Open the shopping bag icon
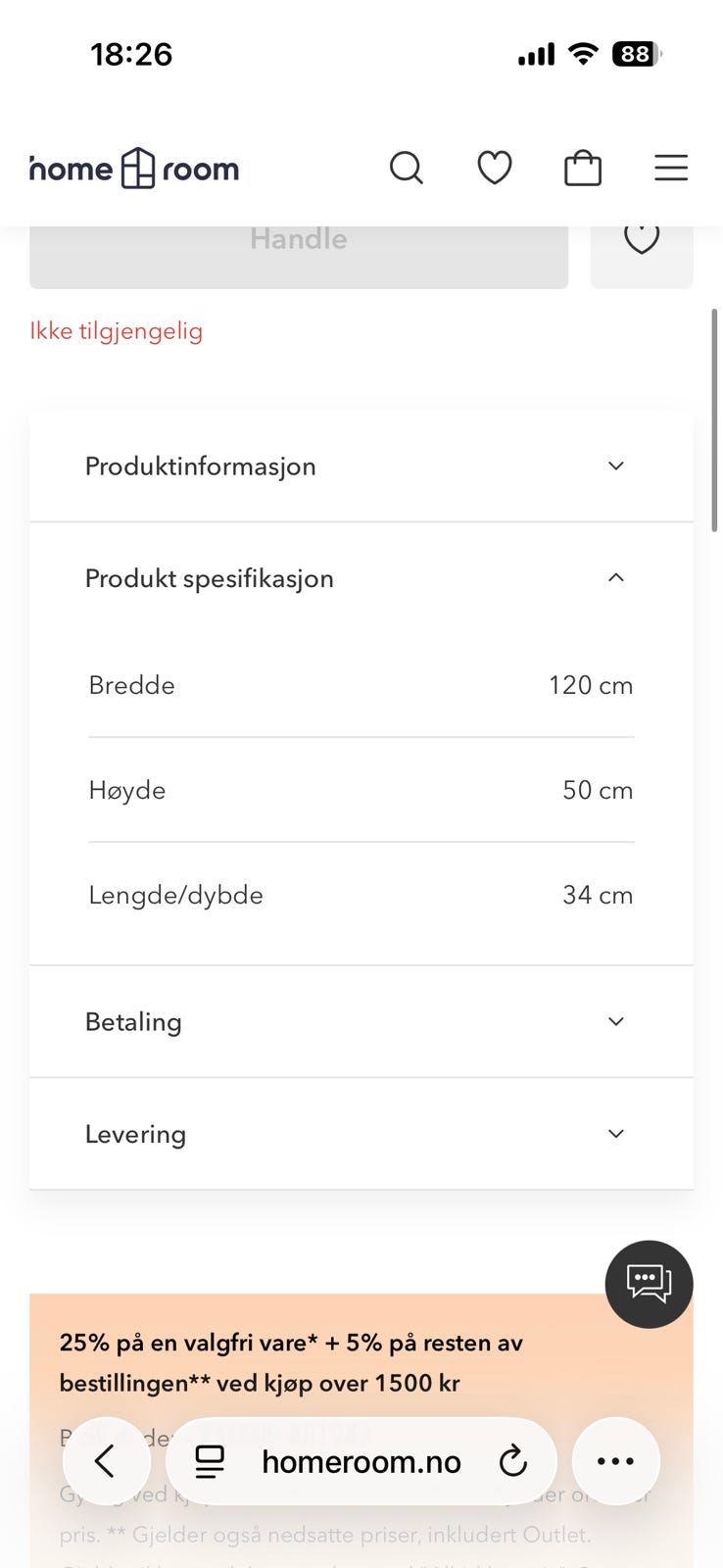 pyautogui.click(x=582, y=169)
